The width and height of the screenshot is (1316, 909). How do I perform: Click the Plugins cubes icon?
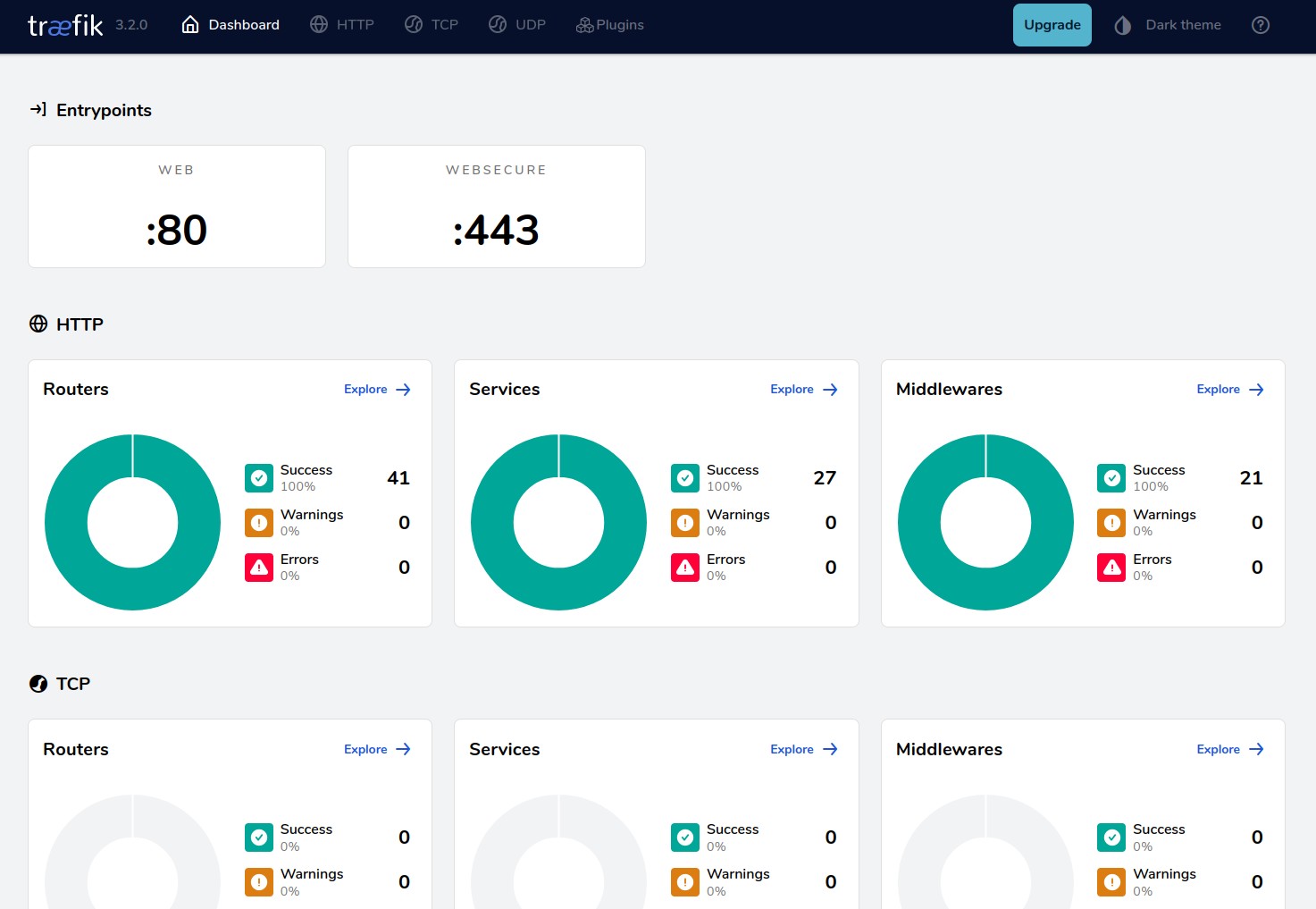[585, 25]
